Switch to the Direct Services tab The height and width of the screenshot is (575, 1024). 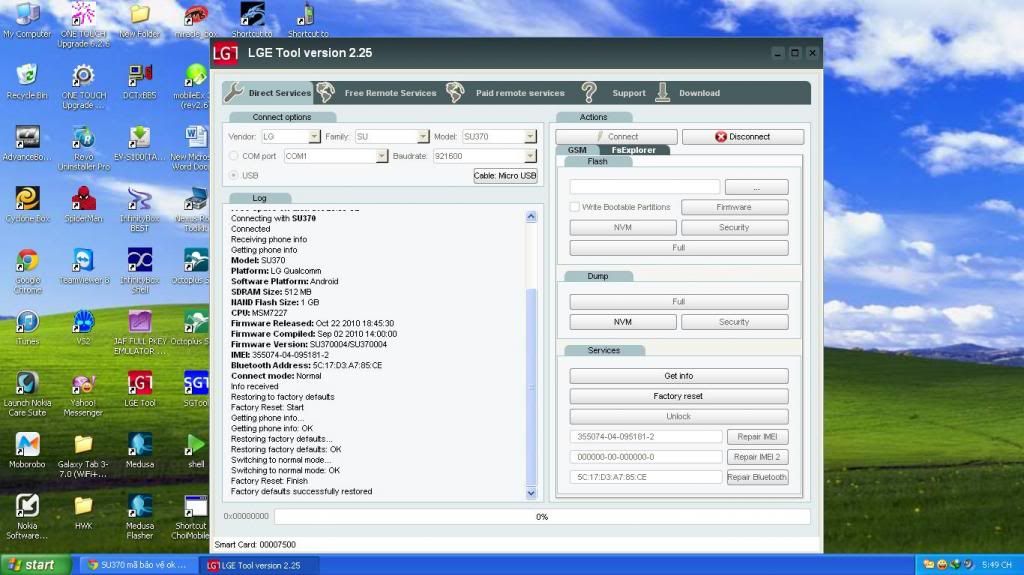[268, 93]
